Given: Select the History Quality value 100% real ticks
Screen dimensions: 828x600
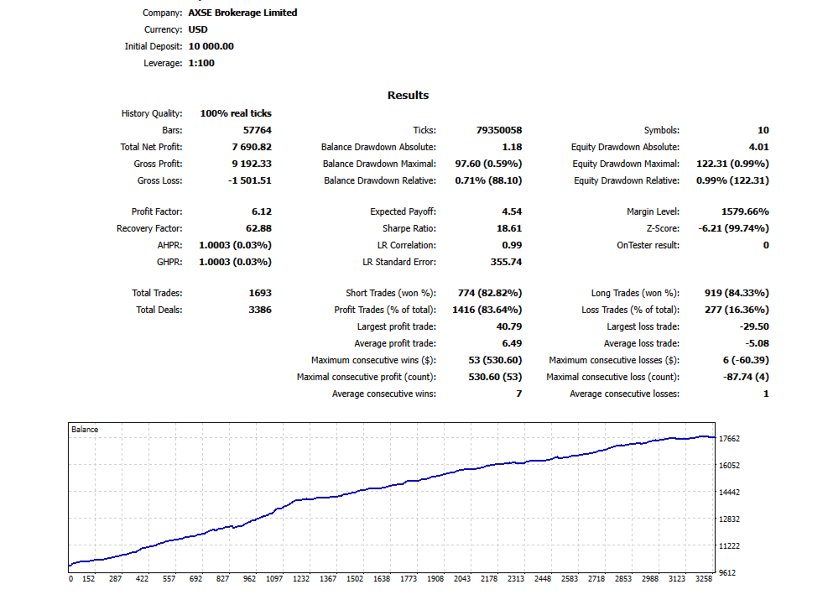Looking at the screenshot, I should click(x=236, y=114).
